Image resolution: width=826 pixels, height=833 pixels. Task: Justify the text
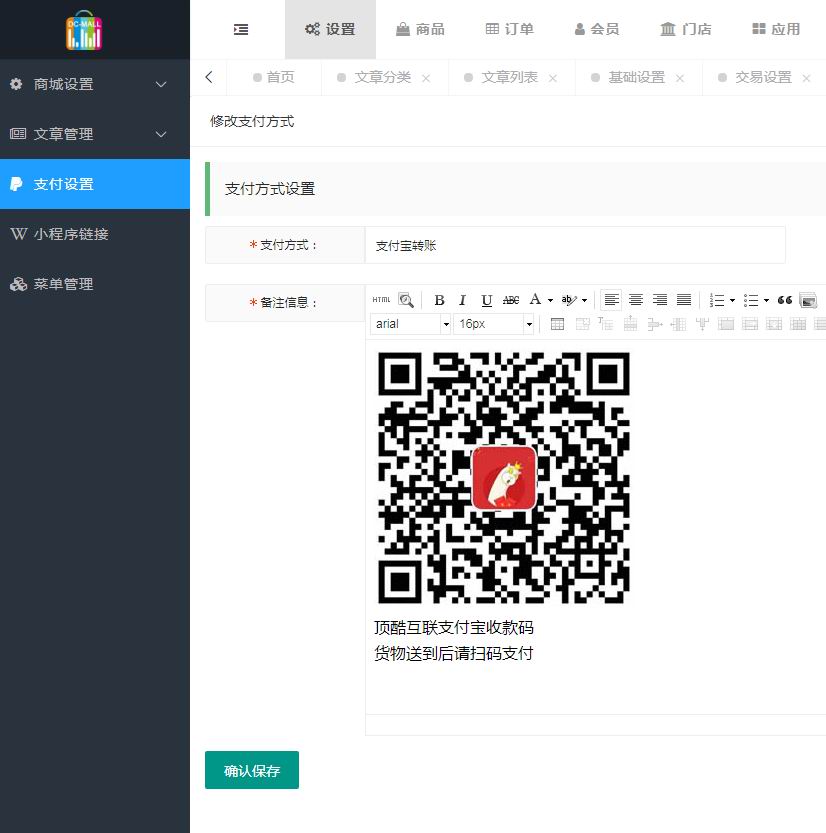[684, 300]
